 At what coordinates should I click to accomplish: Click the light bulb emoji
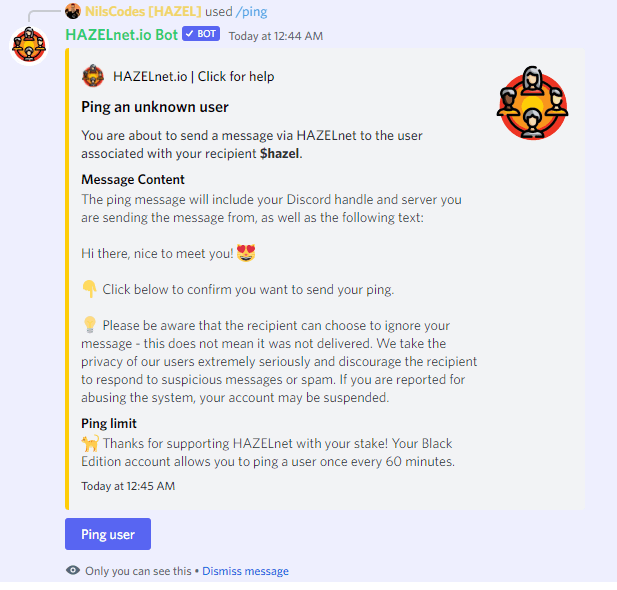point(90,325)
